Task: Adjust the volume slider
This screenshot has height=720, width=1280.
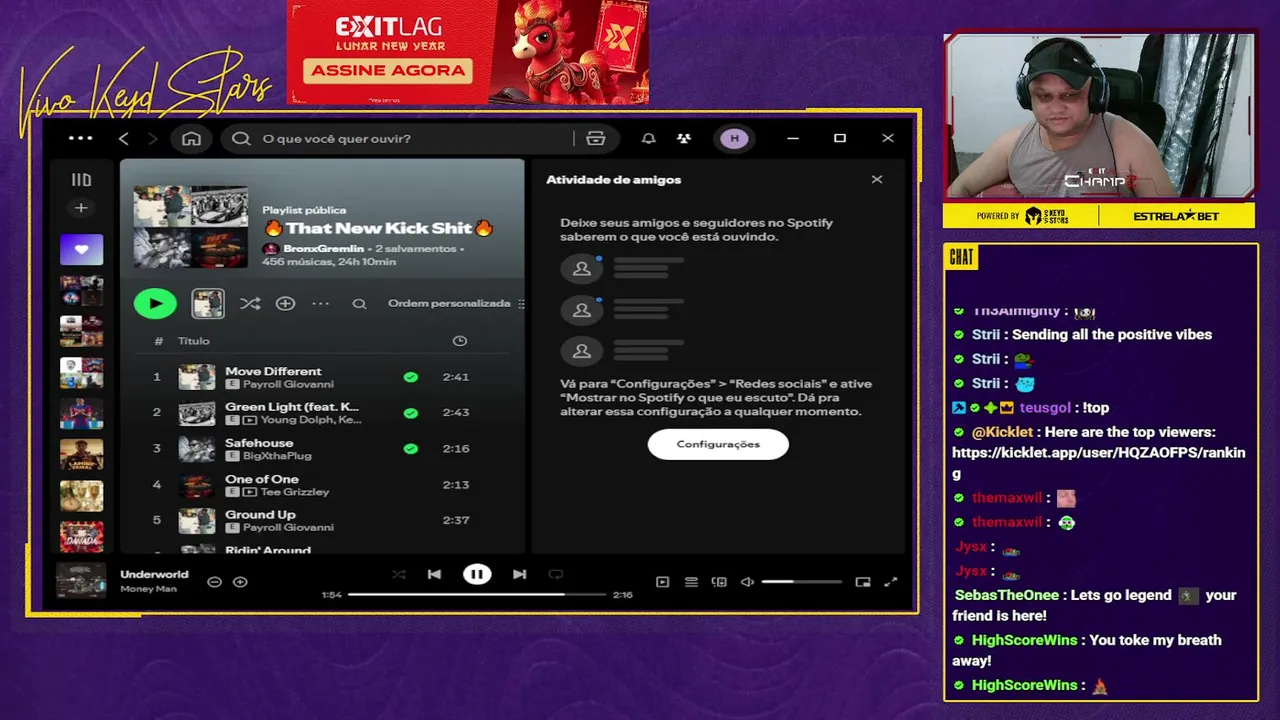Action: click(801, 582)
